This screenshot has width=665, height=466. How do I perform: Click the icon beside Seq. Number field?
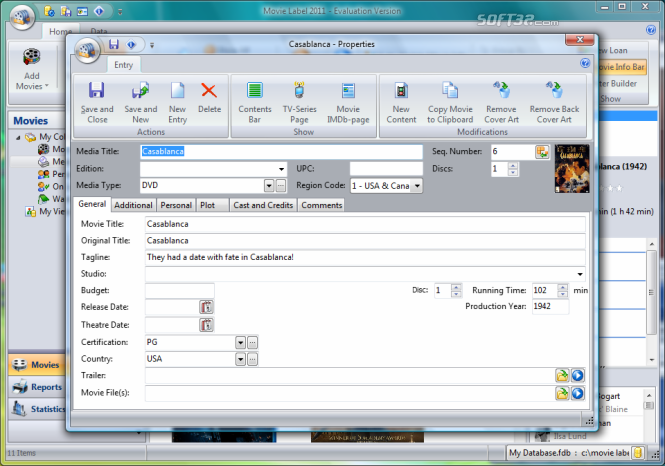pos(542,151)
